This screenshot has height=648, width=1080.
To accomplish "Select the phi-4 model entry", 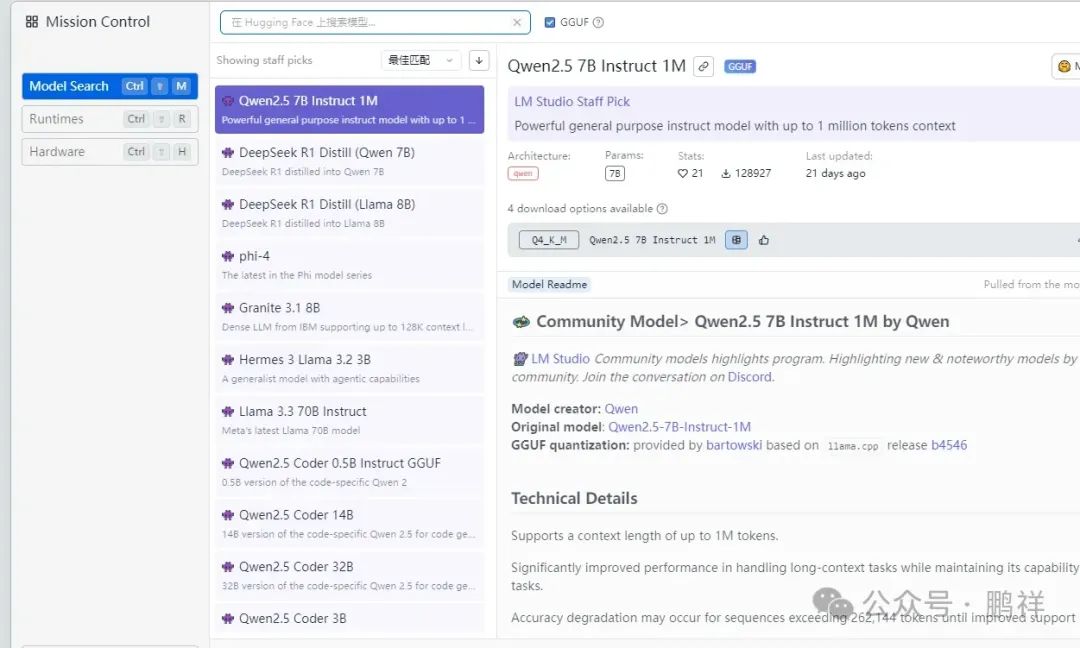I will (x=349, y=264).
